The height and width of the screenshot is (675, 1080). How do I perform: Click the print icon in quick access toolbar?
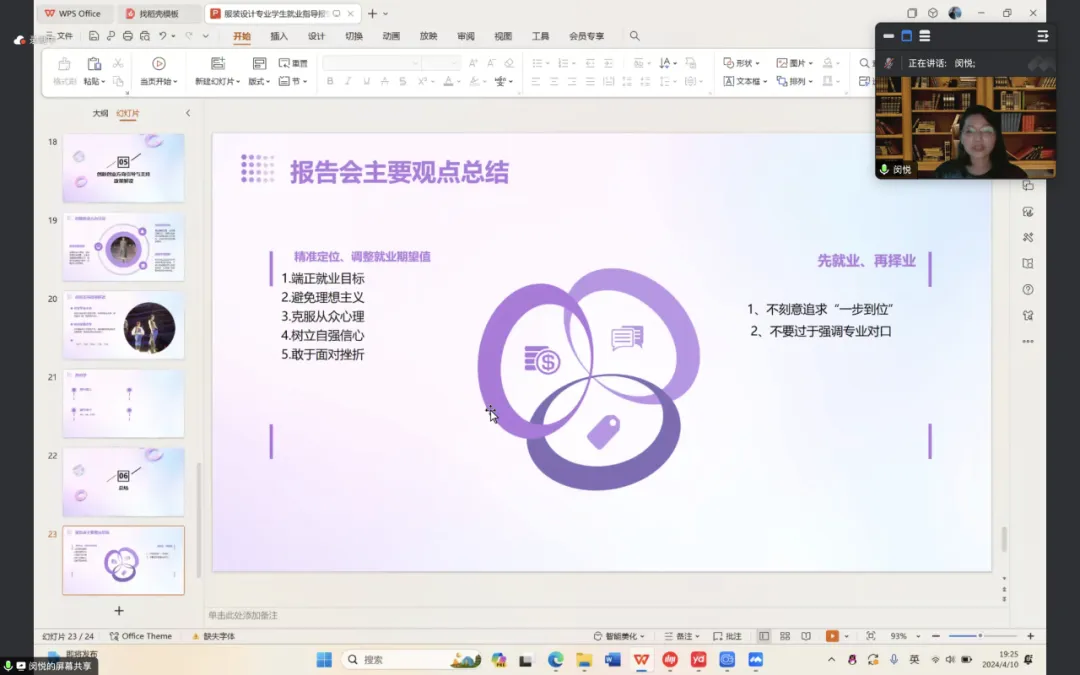coord(127,36)
